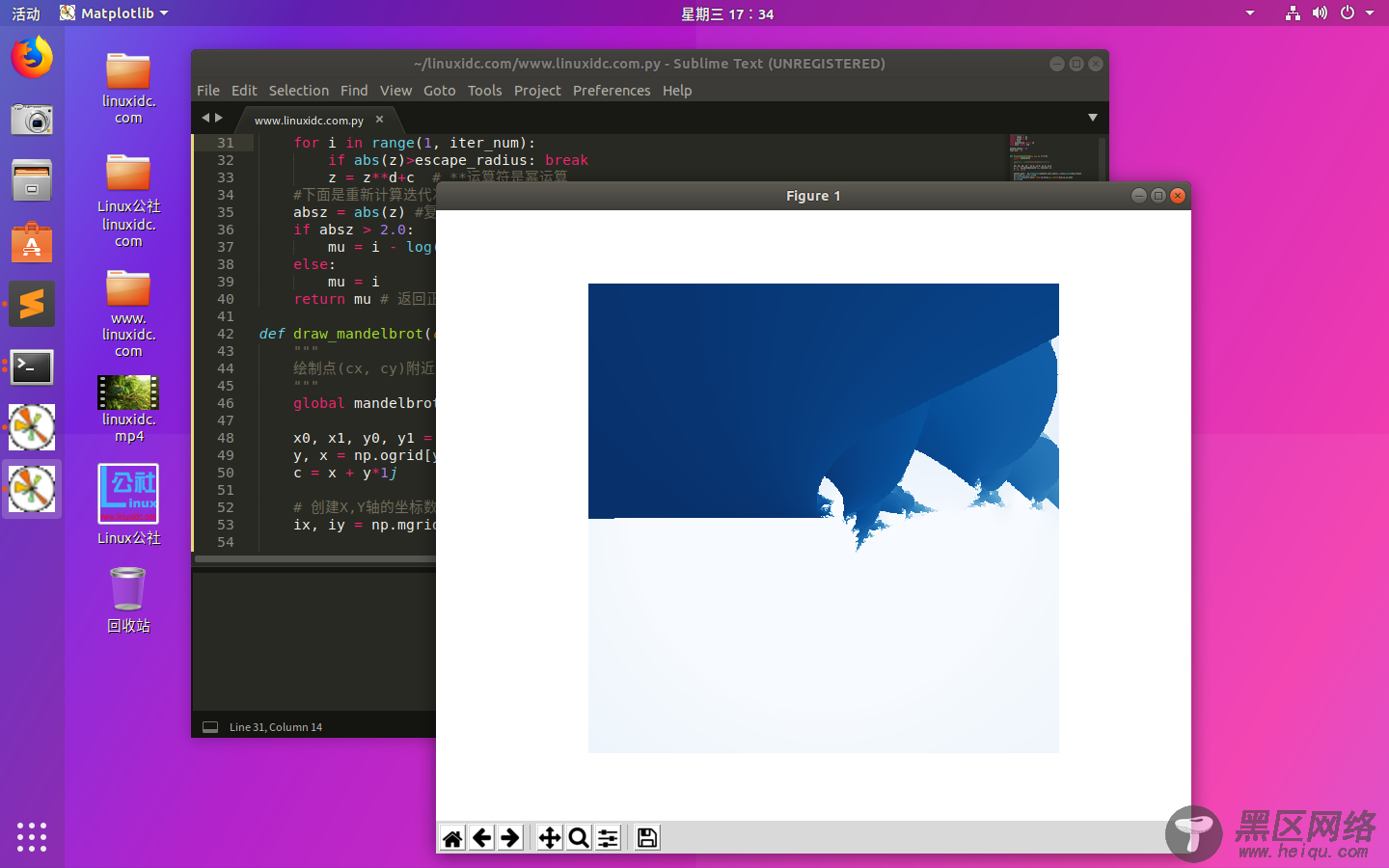This screenshot has height=868, width=1389.
Task: Click the next tab arrow in Sublime
Action: tap(219, 118)
